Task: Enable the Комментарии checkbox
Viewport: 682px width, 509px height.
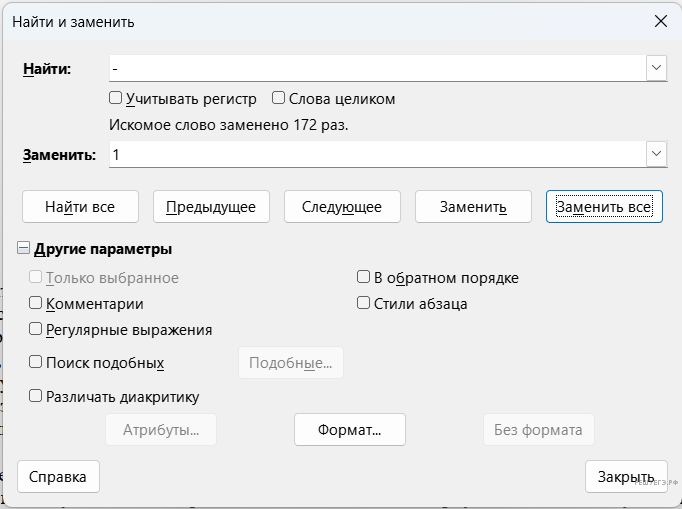Action: pos(36,304)
